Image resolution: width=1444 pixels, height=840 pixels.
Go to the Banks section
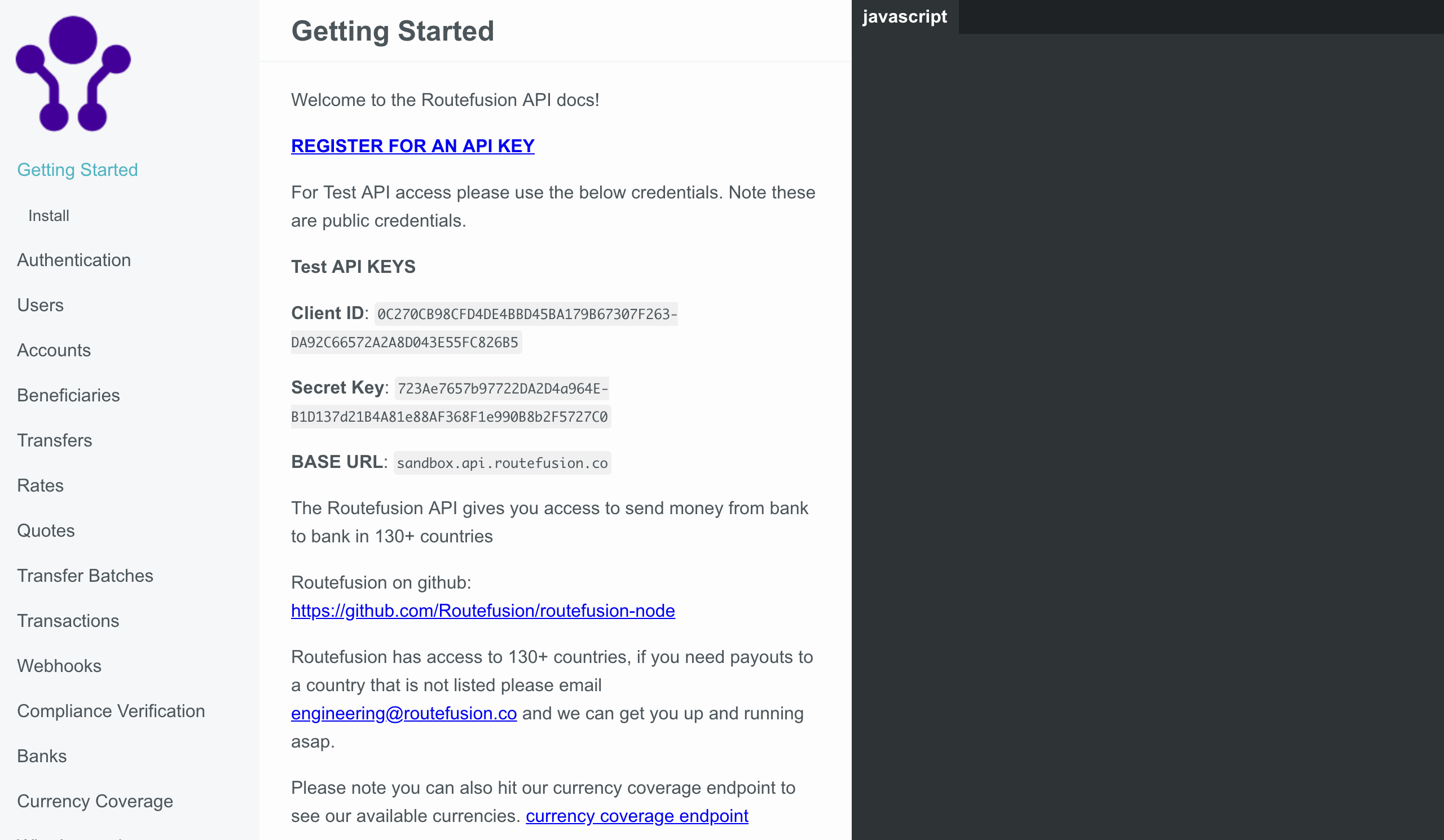pos(42,757)
